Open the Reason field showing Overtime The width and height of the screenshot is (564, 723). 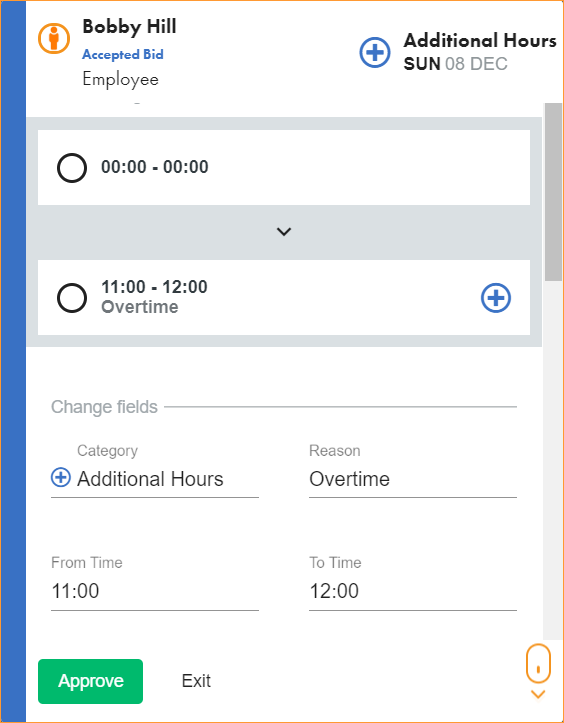coord(413,480)
